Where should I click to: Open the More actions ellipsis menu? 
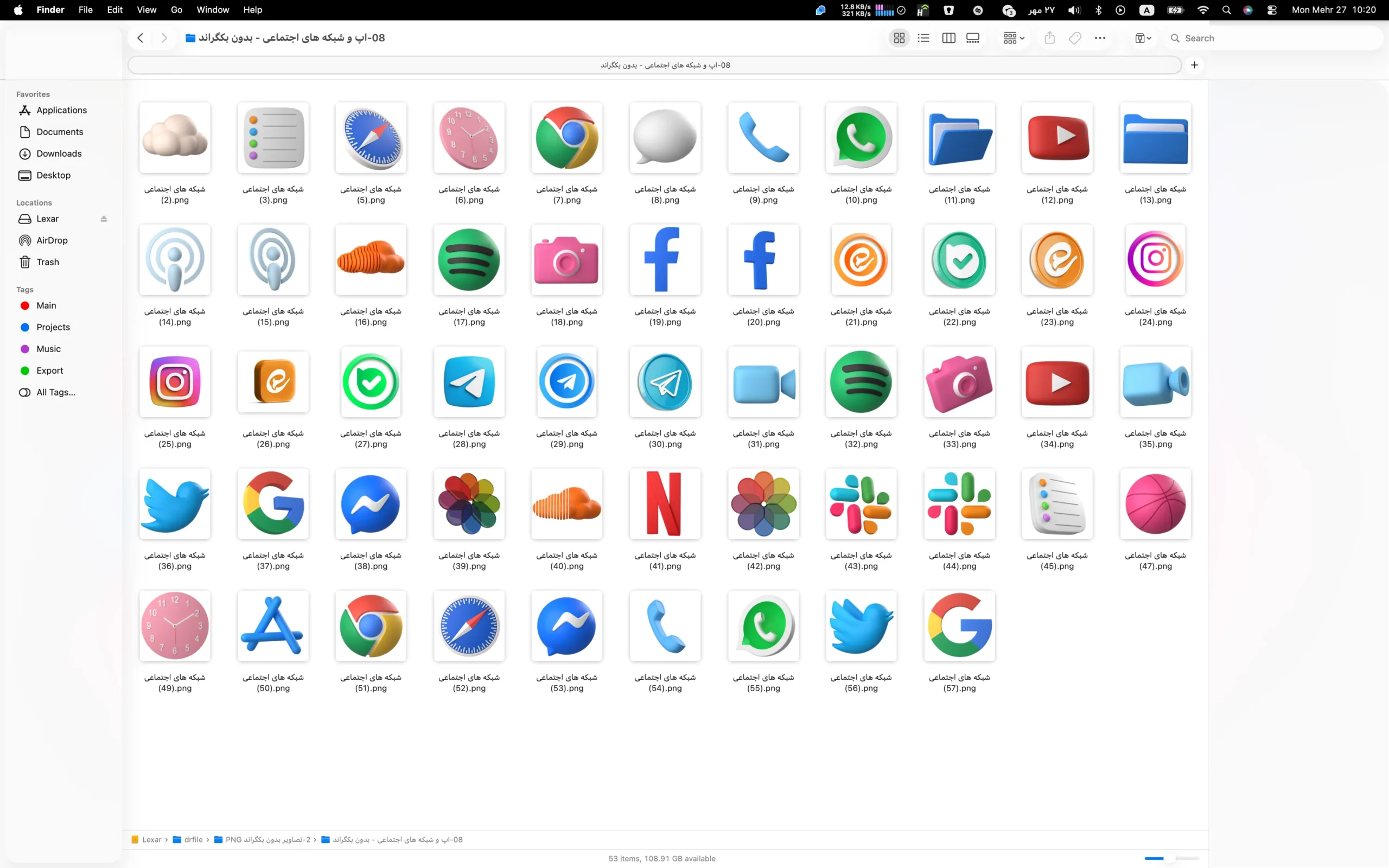pos(1100,38)
